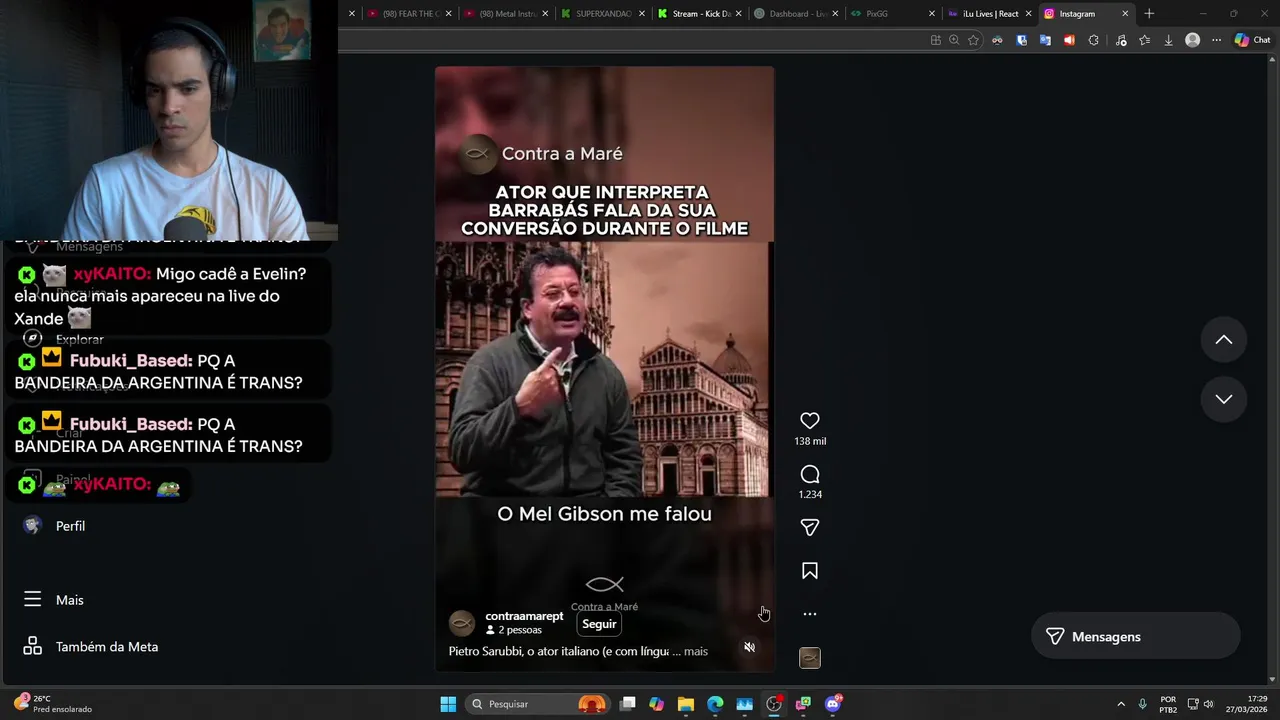Screen dimensions: 1280x720
Task: Open Task View on the taskbar
Action: click(628, 704)
